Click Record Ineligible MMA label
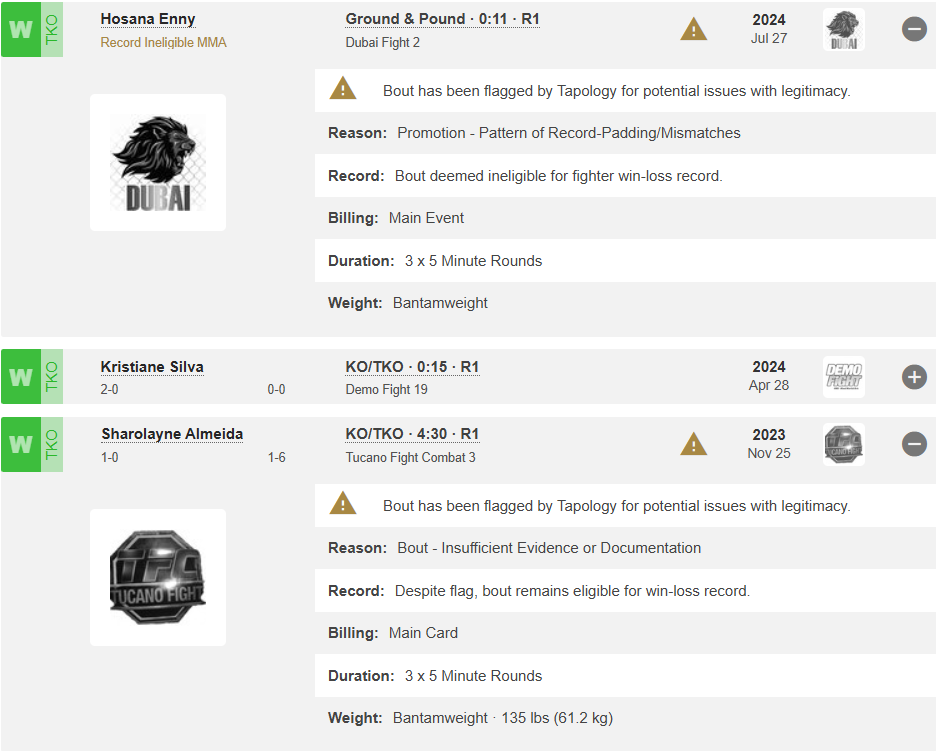 (164, 42)
